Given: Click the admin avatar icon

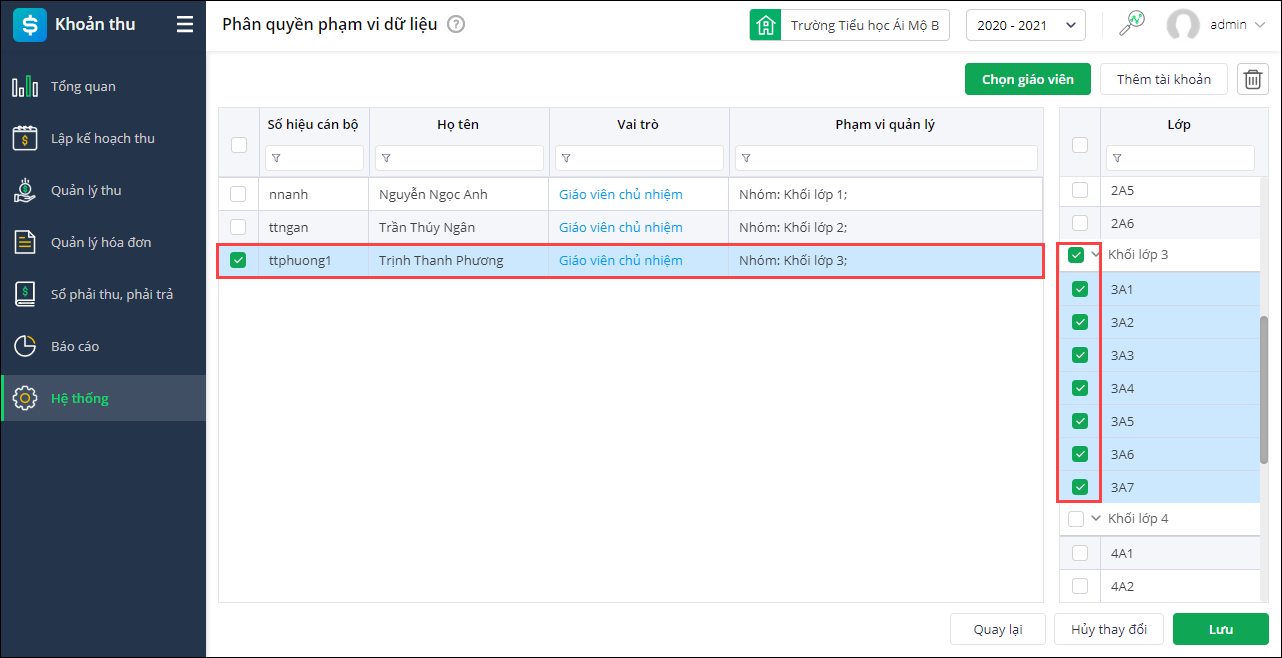Looking at the screenshot, I should [x=1183, y=25].
